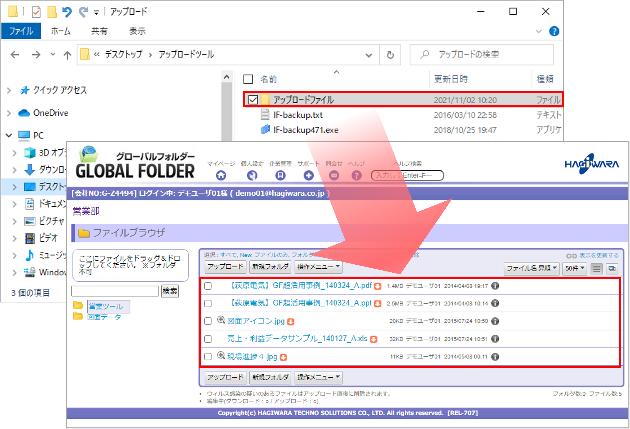Open the ホーム ribbon tab
The width and height of the screenshot is (630, 429).
click(x=61, y=31)
